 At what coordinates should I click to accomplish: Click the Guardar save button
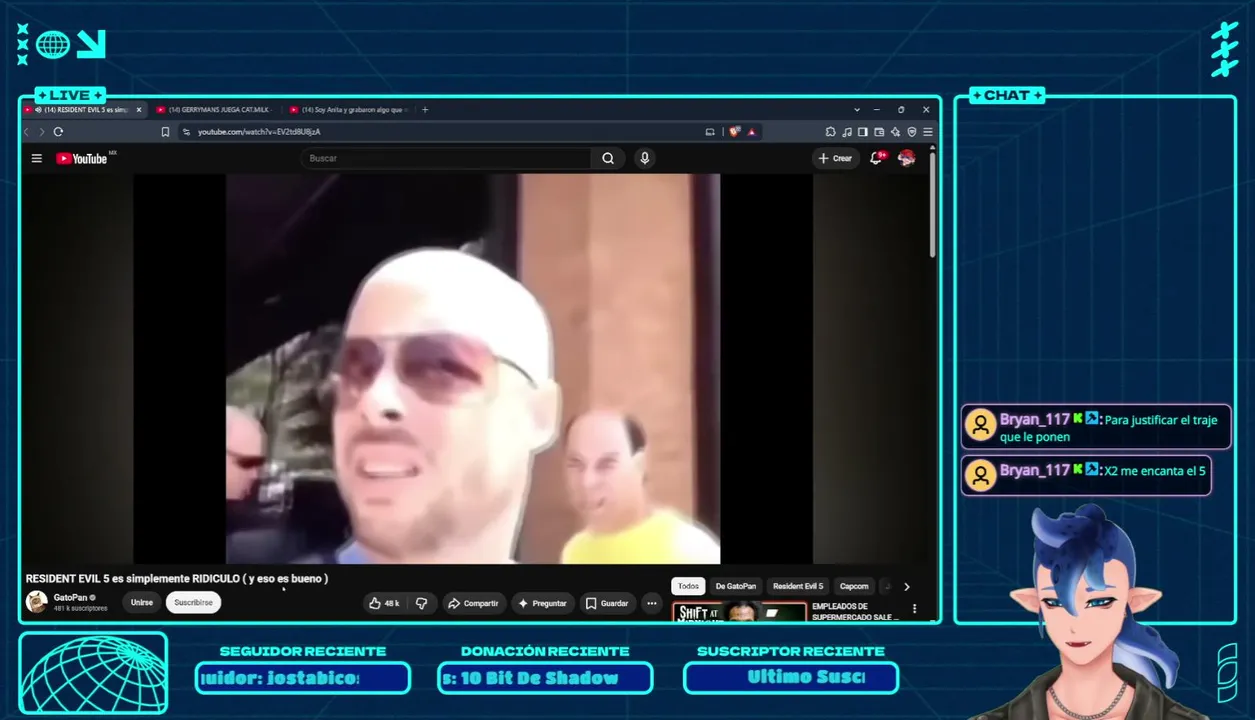(607, 603)
